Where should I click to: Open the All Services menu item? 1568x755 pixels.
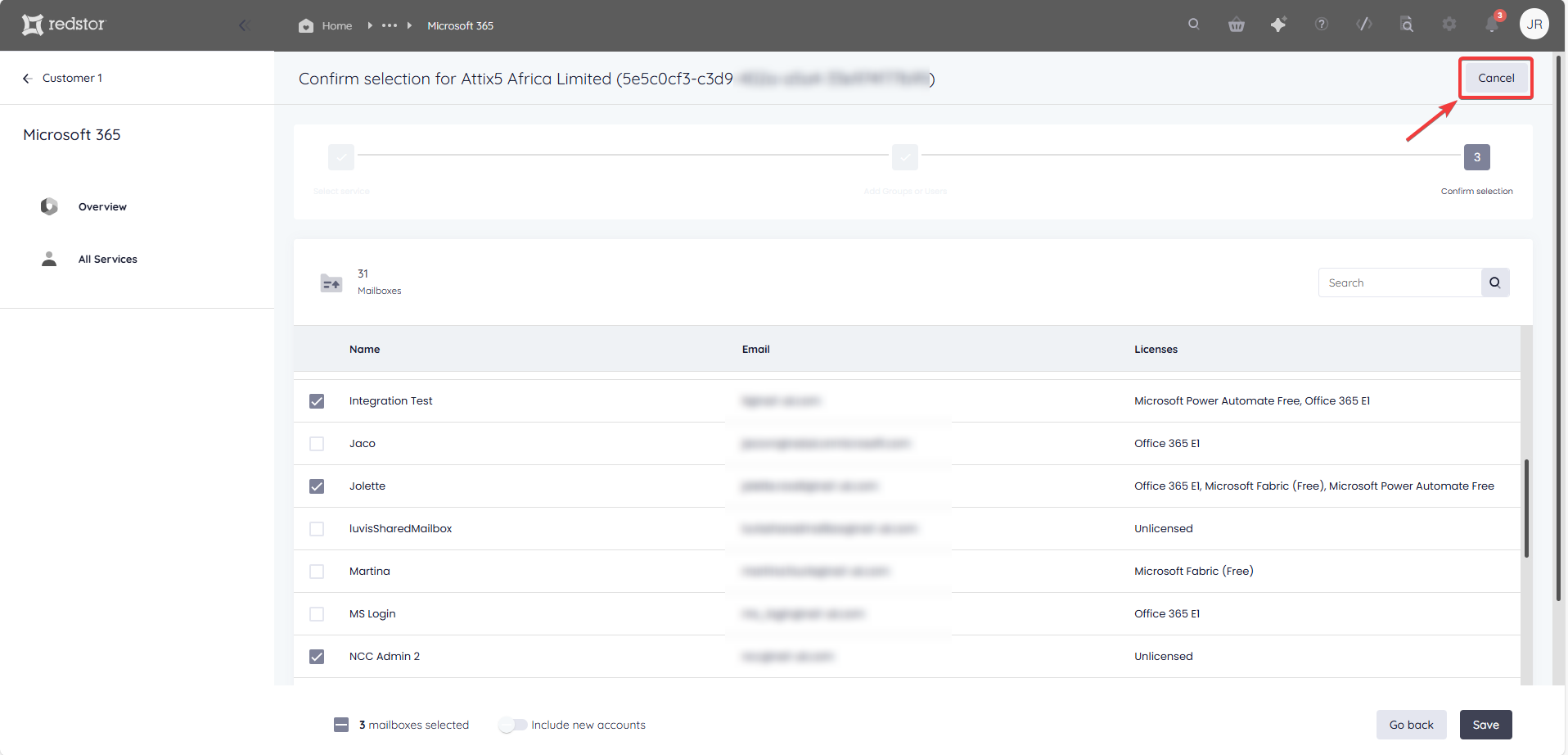pos(108,259)
